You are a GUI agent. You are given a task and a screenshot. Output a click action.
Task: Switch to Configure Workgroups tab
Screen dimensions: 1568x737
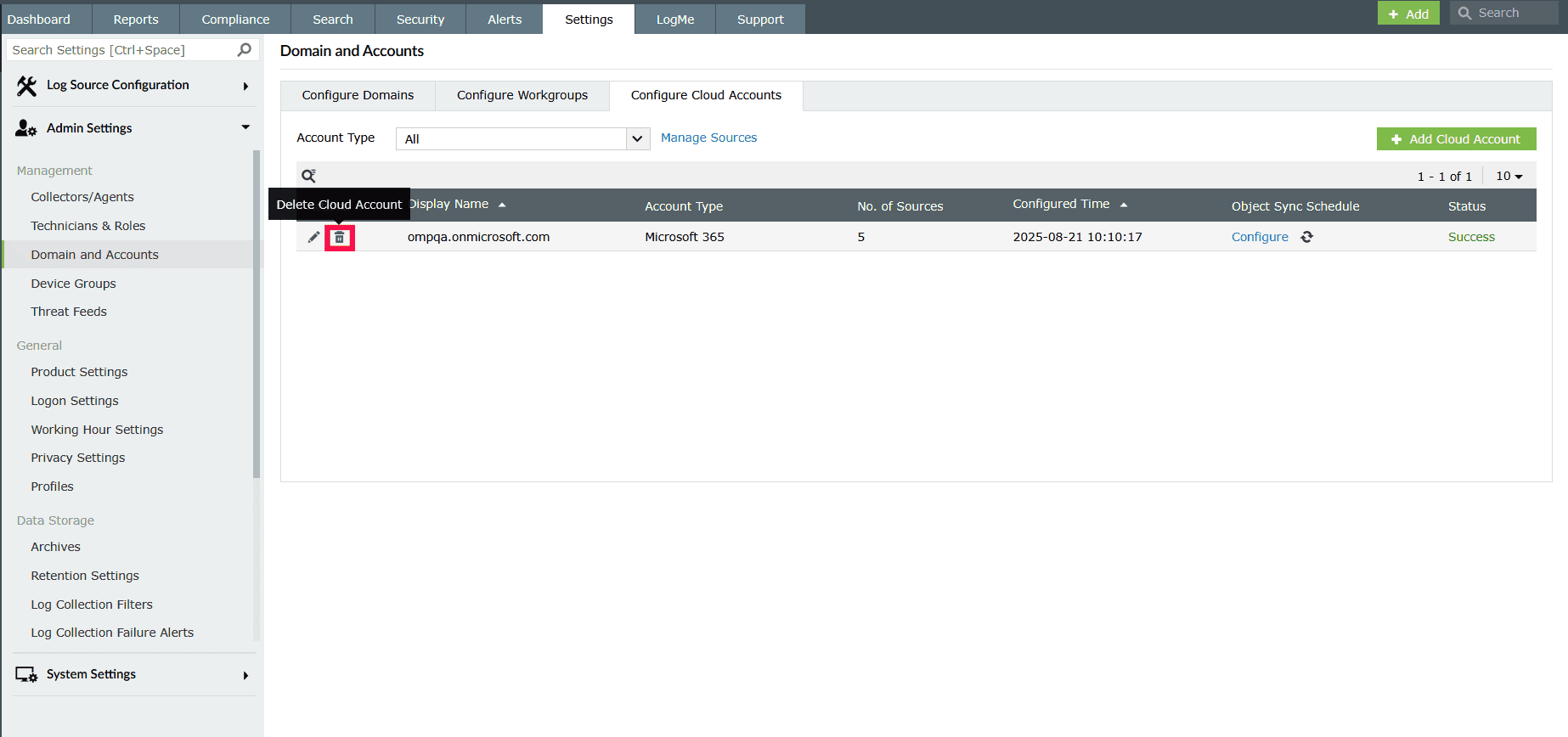pyautogui.click(x=522, y=95)
